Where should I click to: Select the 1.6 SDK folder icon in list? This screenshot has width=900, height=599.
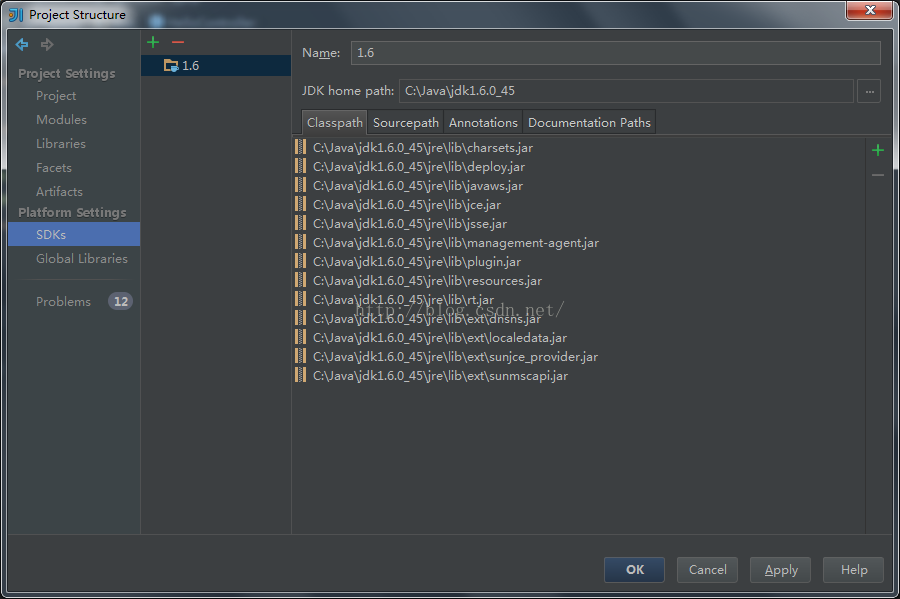[x=171, y=66]
